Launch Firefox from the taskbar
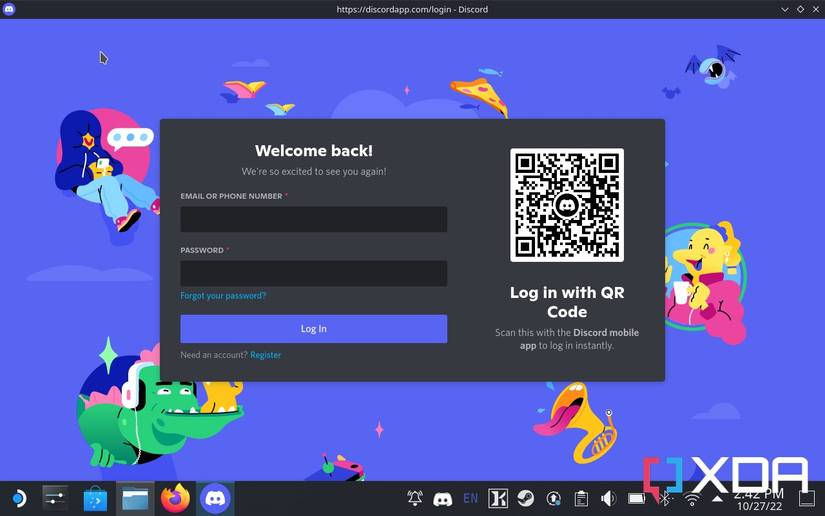Screen dimensions: 825x516 point(175,498)
